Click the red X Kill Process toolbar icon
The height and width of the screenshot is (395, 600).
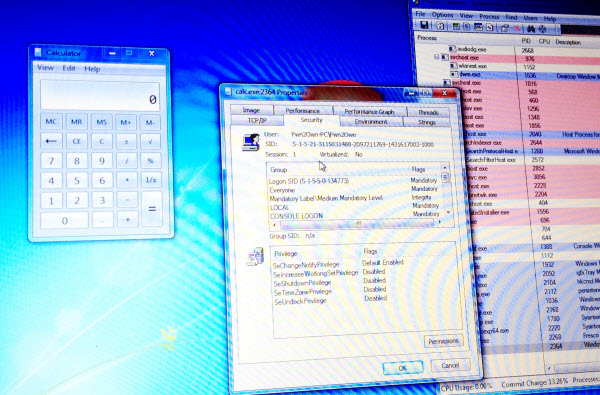click(x=517, y=28)
